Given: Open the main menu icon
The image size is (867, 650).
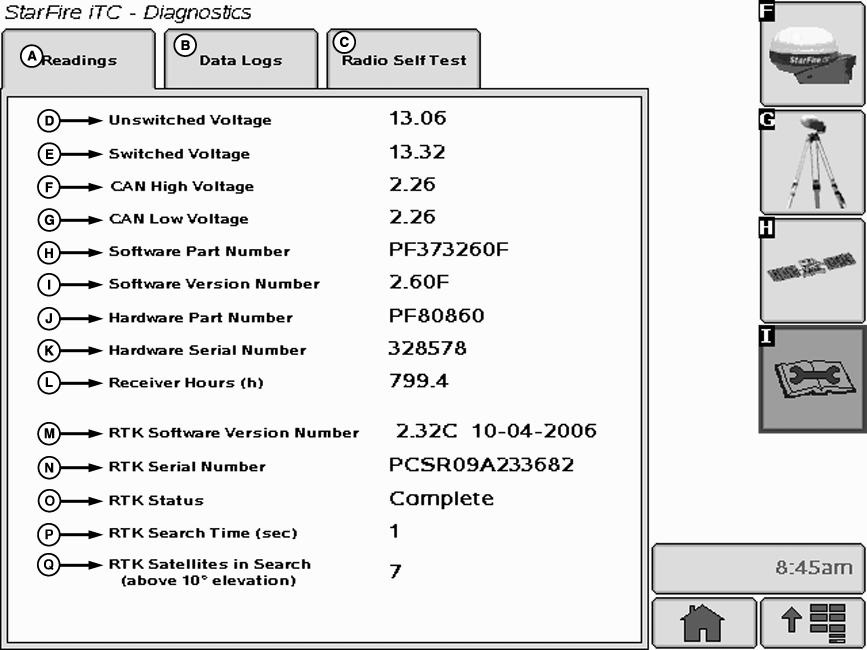Looking at the screenshot, I should click(x=812, y=621).
